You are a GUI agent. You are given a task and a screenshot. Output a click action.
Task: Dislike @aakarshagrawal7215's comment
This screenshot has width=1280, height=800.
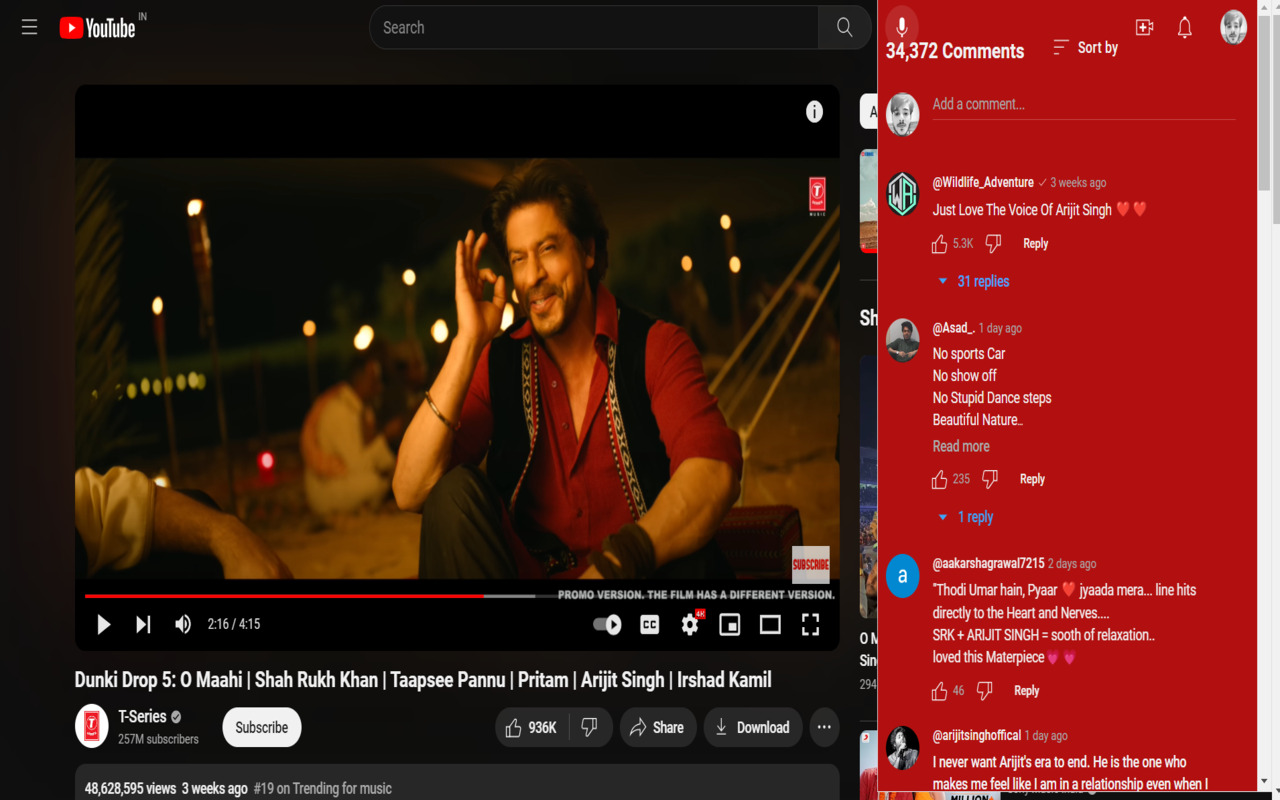click(x=985, y=691)
